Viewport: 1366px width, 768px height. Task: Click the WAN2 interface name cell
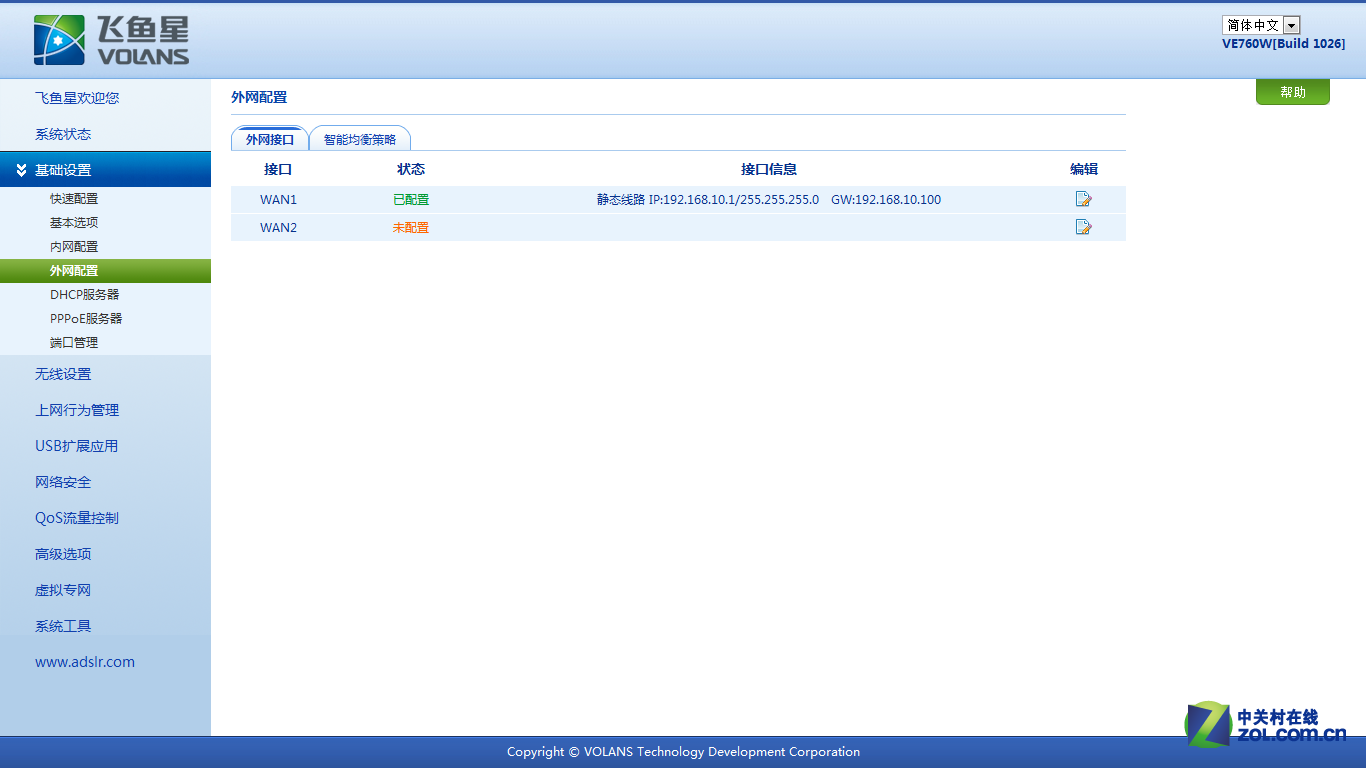click(x=278, y=228)
